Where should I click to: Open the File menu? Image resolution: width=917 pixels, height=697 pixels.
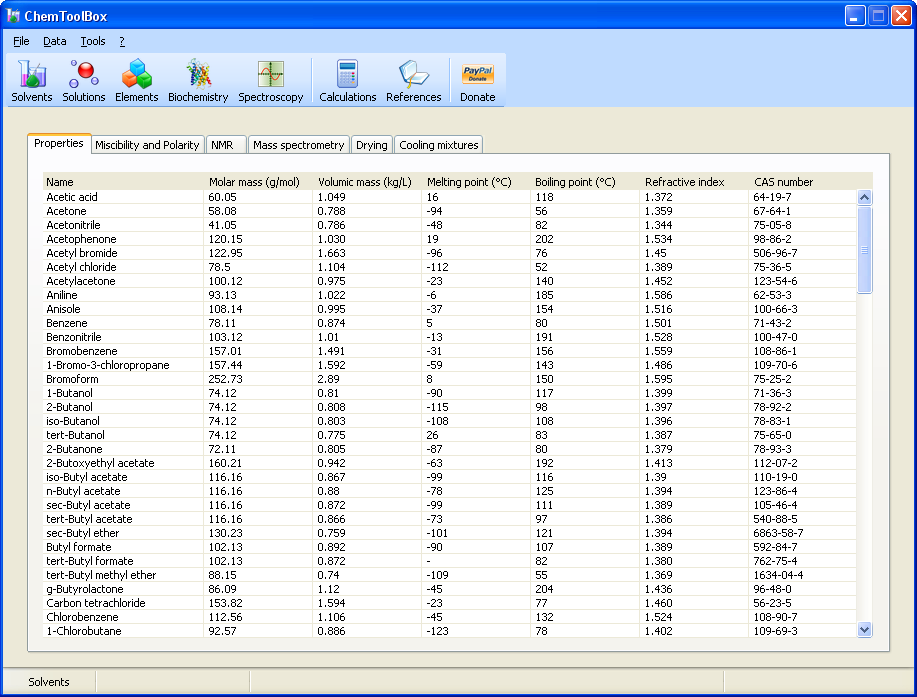21,41
